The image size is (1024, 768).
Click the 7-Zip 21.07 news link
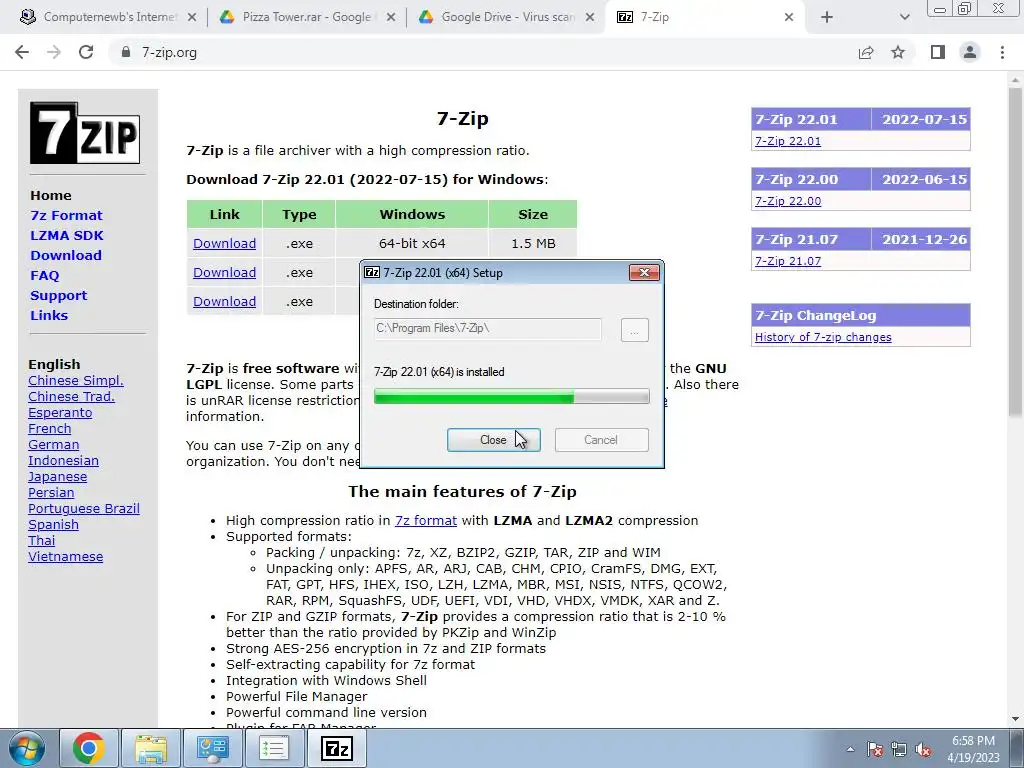(x=788, y=261)
